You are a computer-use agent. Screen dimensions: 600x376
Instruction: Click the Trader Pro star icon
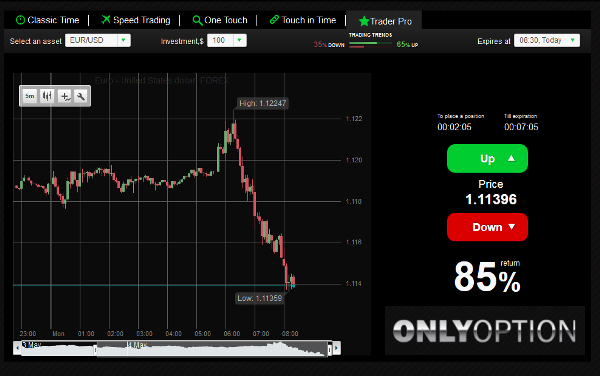(x=364, y=21)
